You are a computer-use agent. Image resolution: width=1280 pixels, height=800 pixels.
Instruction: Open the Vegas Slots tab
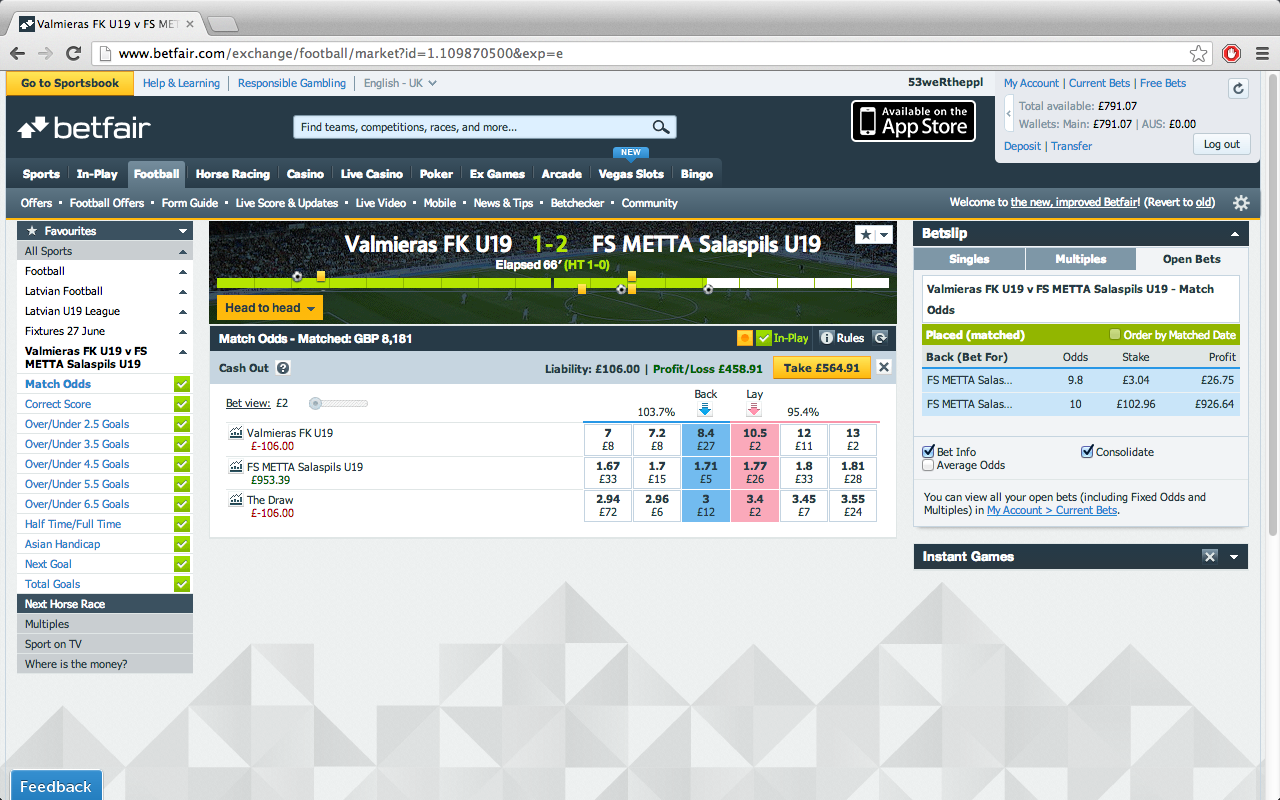[x=631, y=174]
